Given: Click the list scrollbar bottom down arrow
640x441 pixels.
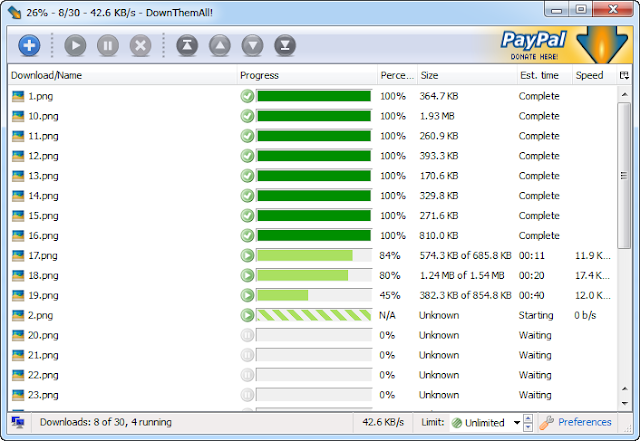Looking at the screenshot, I should (624, 403).
